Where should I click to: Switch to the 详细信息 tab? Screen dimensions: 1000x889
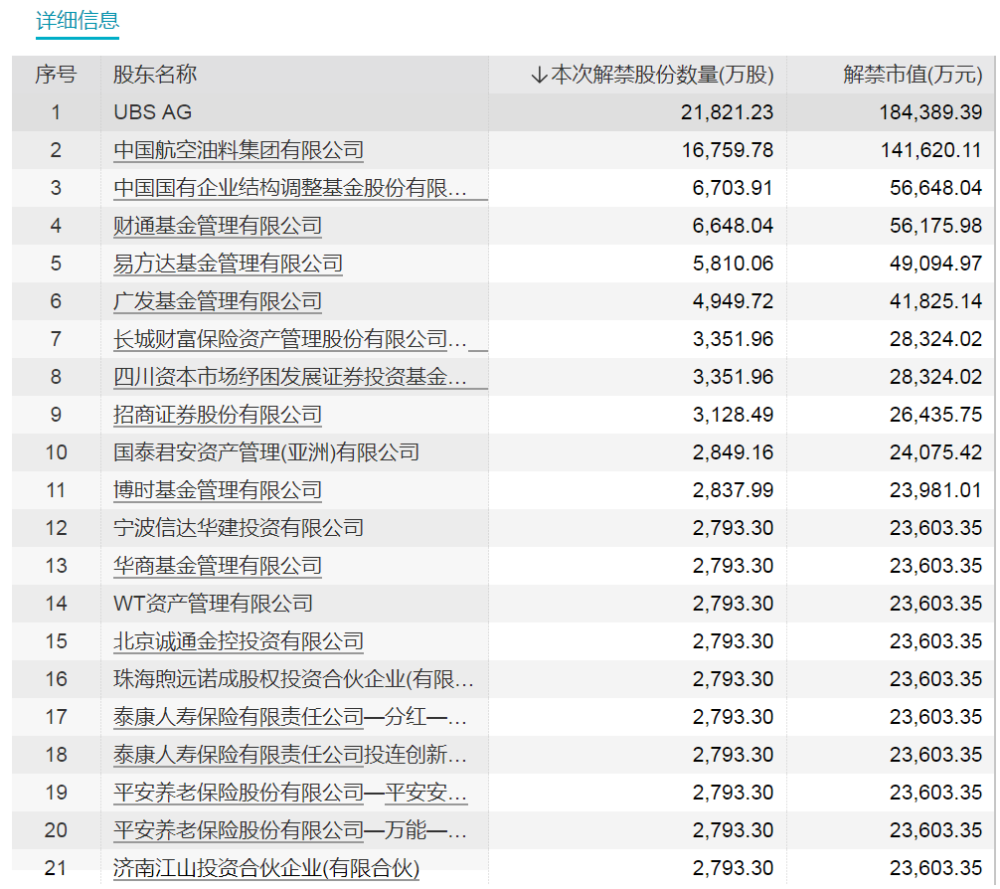77,21
